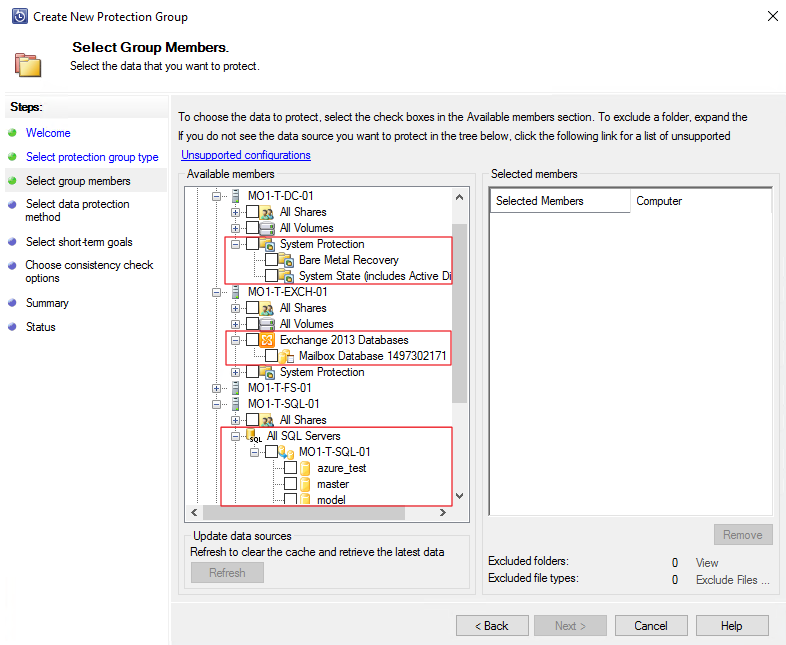Expand the MO1-T-FS-01 server node
The image size is (786, 645).
tap(217, 388)
